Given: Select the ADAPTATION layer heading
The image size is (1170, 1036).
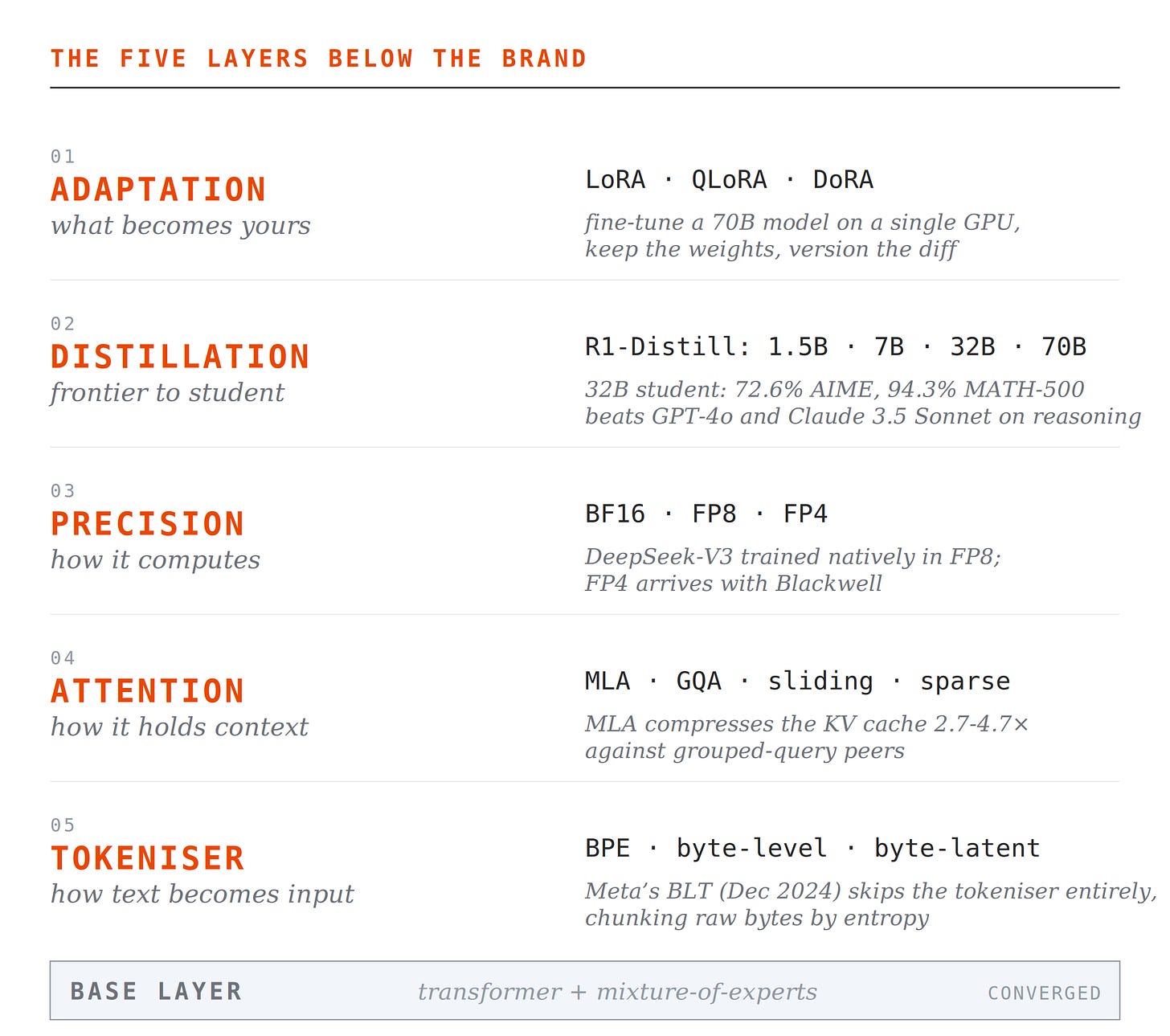Looking at the screenshot, I should [x=158, y=190].
